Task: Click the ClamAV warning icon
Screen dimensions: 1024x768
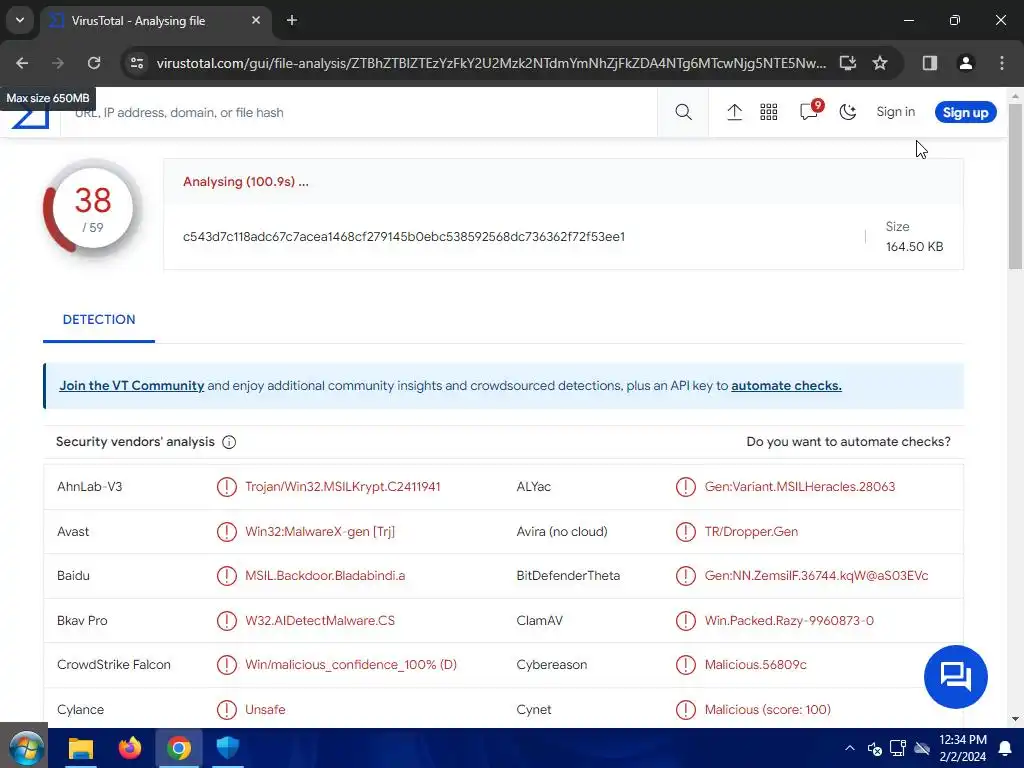Action: 686,620
